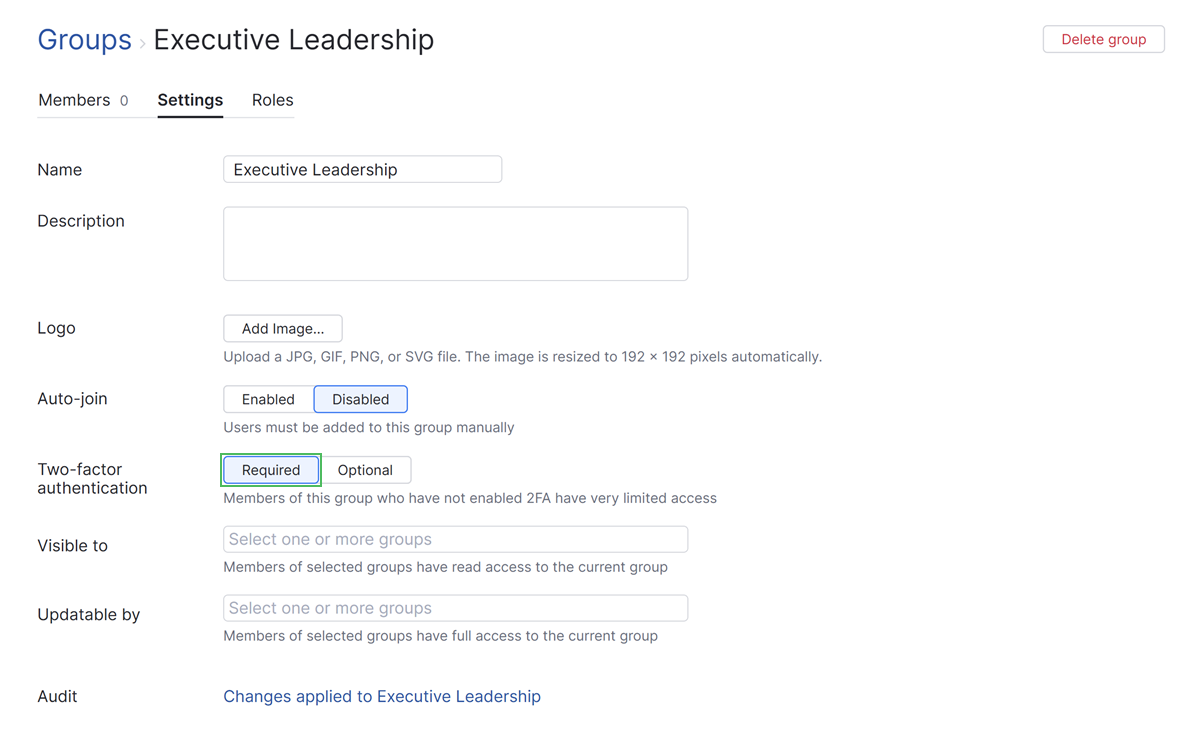This screenshot has width=1200, height=736.
Task: Click the Description field label
Action: (81, 221)
